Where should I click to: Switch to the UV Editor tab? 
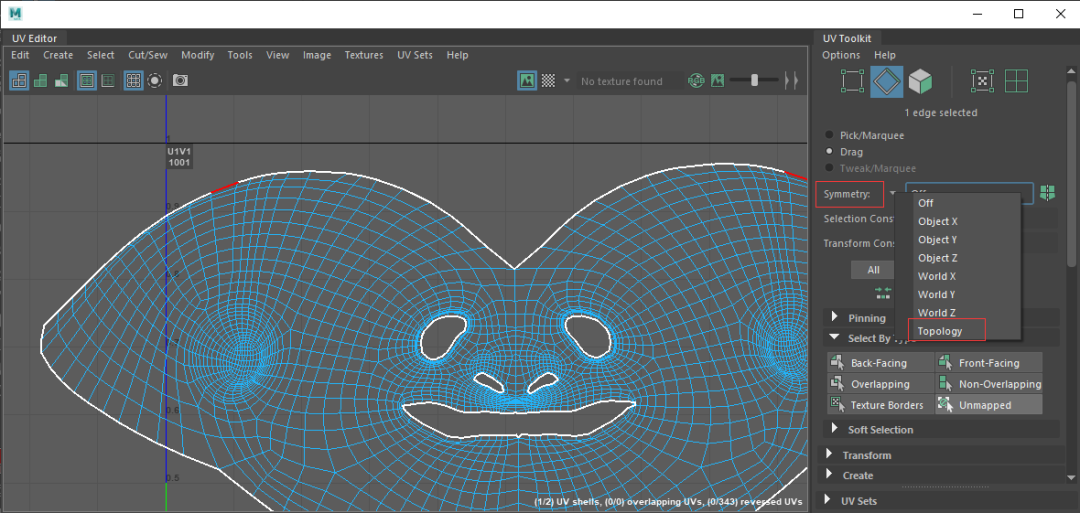(x=34, y=39)
